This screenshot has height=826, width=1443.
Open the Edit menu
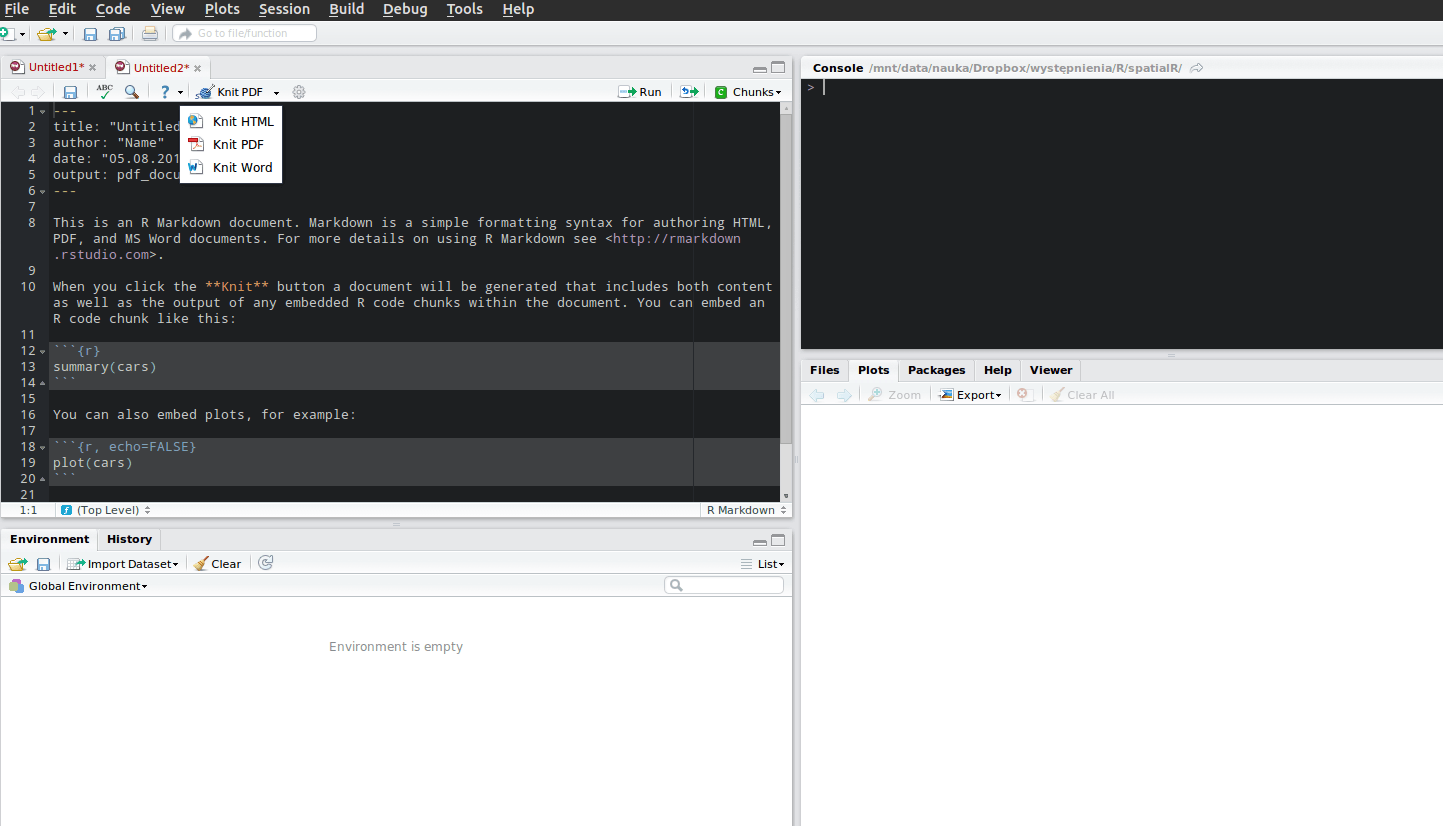(x=62, y=9)
